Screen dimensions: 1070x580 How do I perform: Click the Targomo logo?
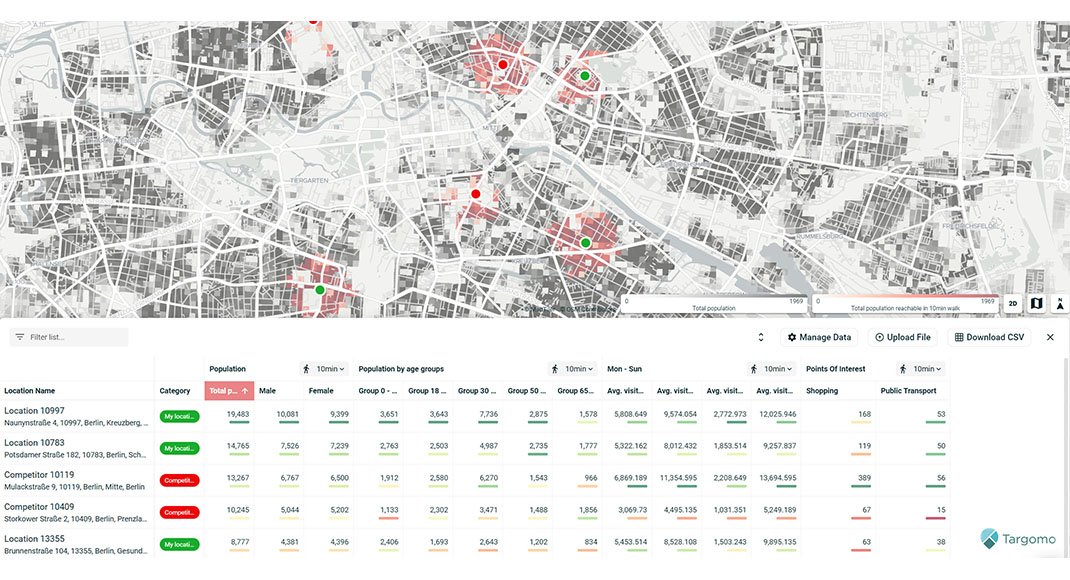pyautogui.click(x=1017, y=538)
